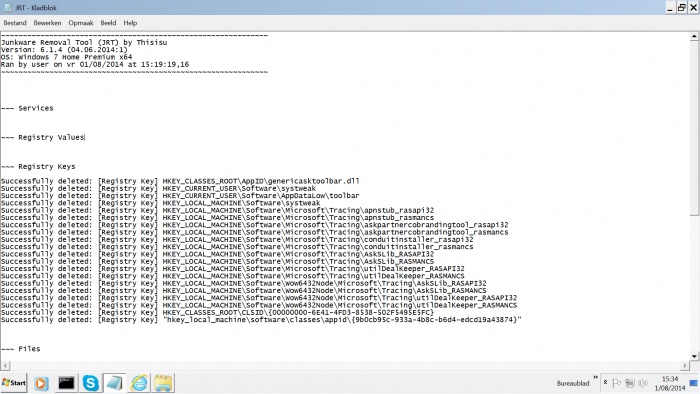700x394 pixels.
Task: Click the HKEY_CURRENT_USER\Software\systweak line
Action: 158,188
